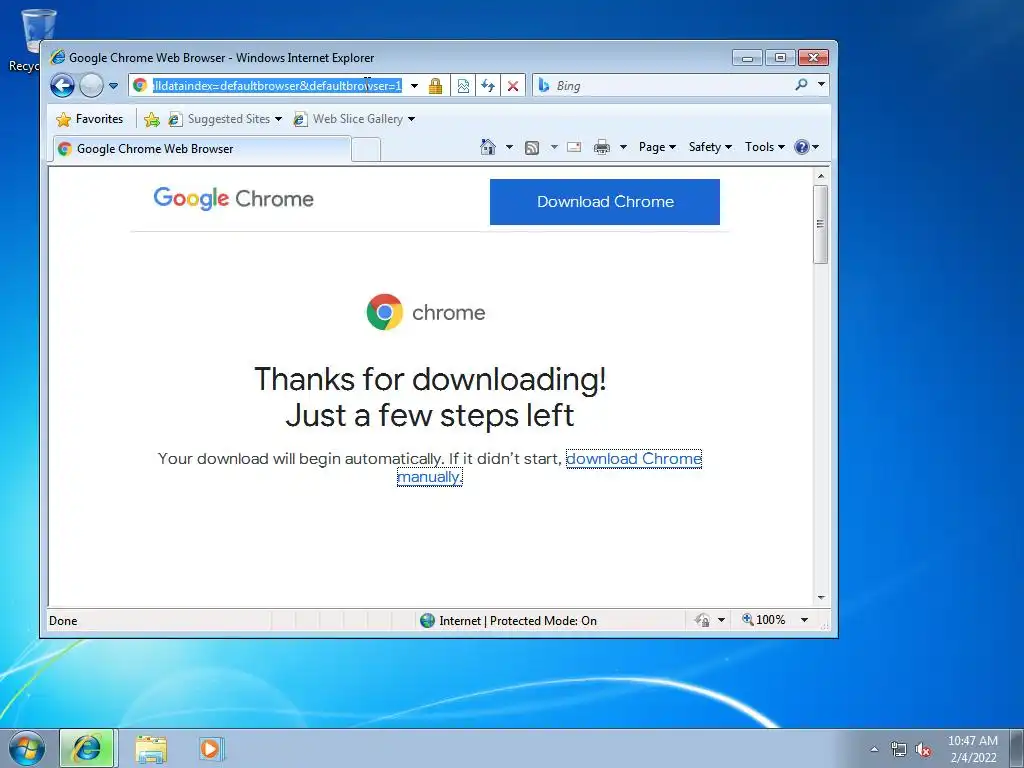The height and width of the screenshot is (768, 1024).
Task: Show hidden tray icons arrow
Action: (x=874, y=750)
